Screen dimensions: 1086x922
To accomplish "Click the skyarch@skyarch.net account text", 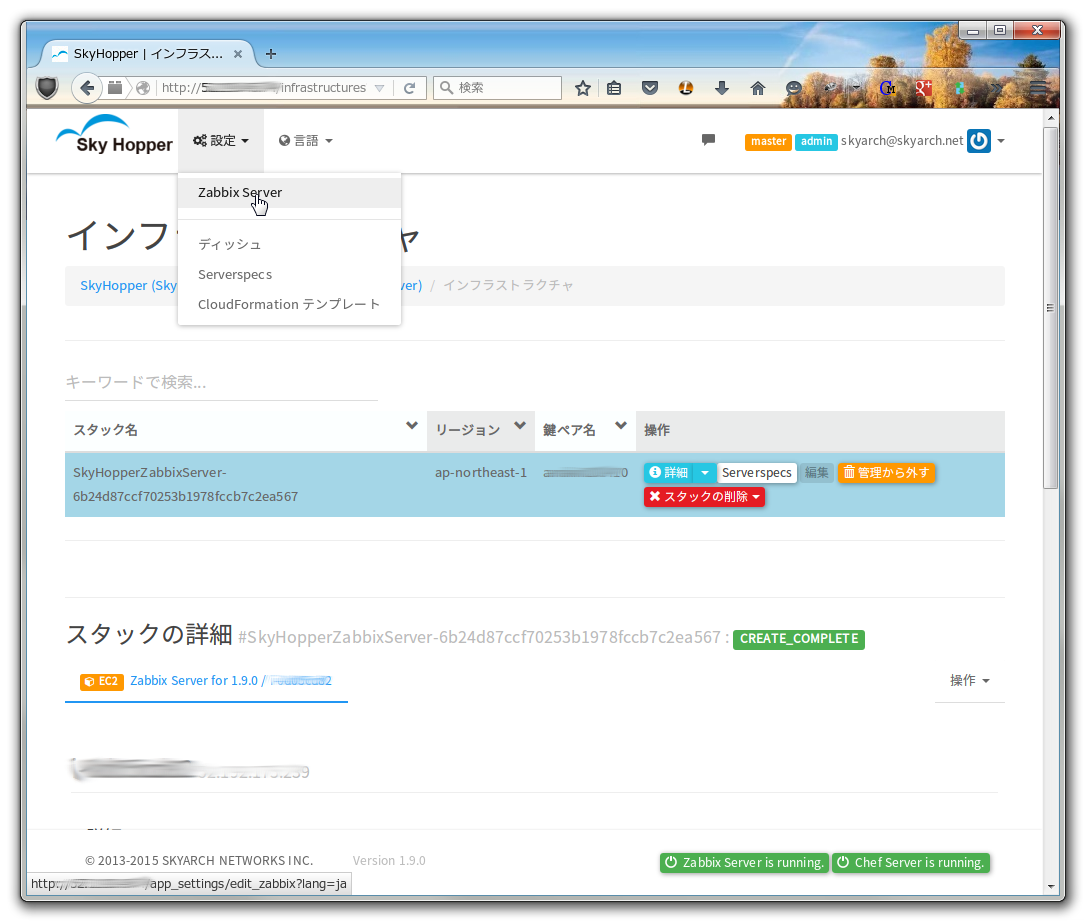I will (x=902, y=141).
